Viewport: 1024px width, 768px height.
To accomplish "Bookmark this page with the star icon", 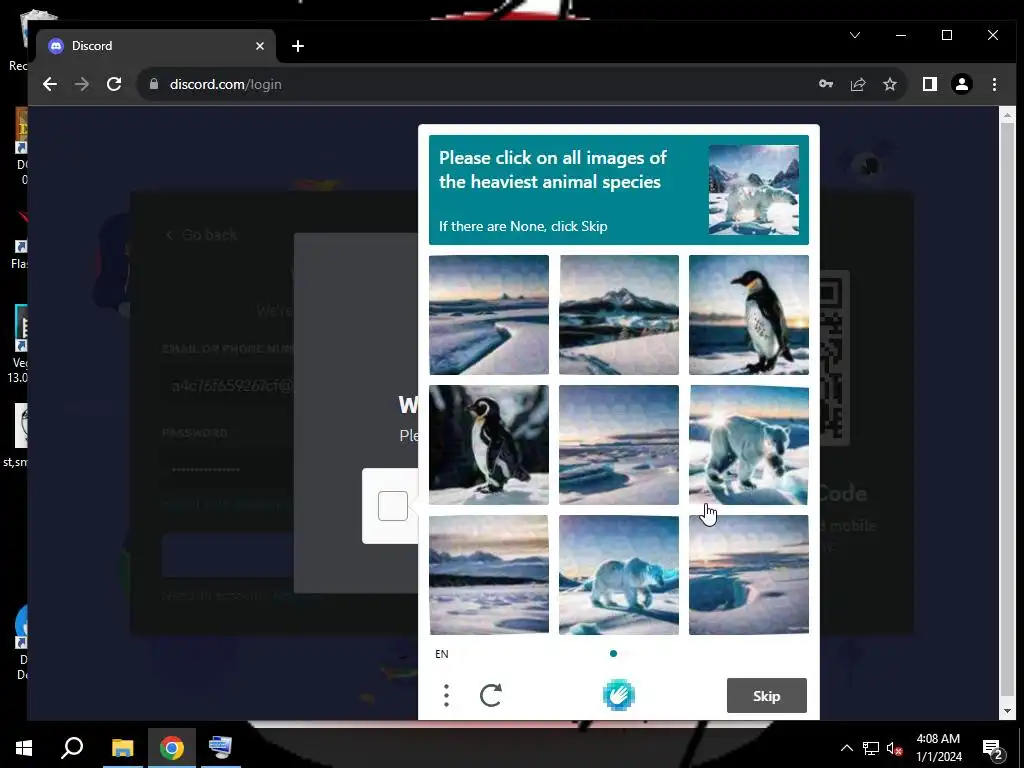I will click(x=889, y=84).
